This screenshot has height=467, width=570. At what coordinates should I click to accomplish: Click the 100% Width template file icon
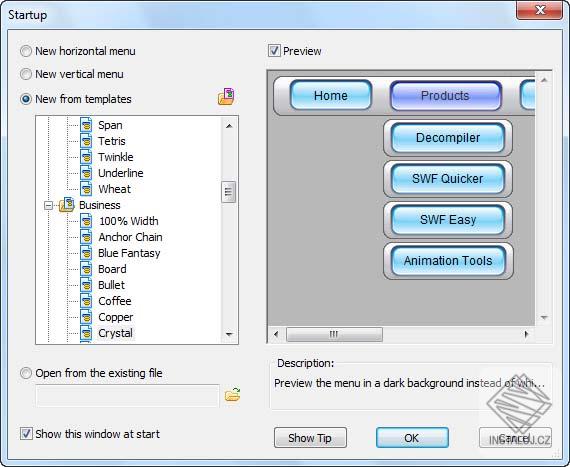(86, 221)
